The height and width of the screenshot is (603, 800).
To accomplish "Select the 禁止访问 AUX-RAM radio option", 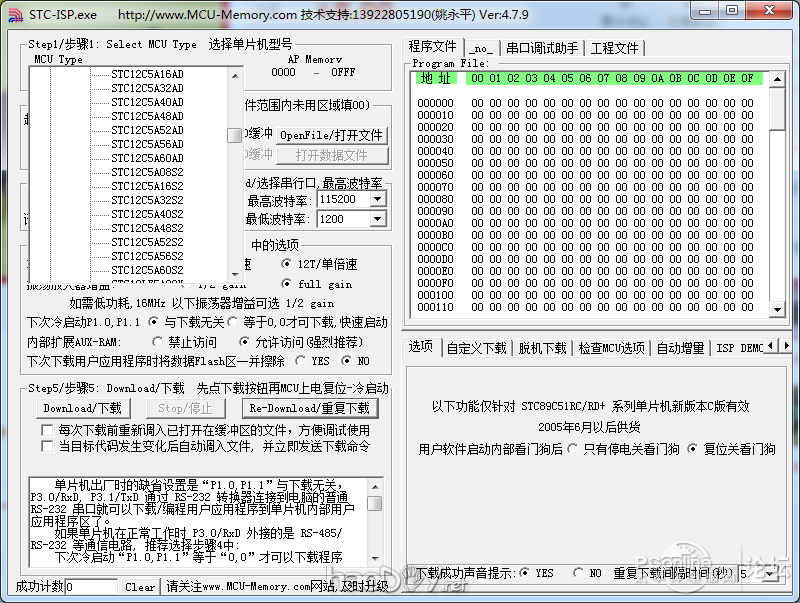I will click(x=154, y=342).
